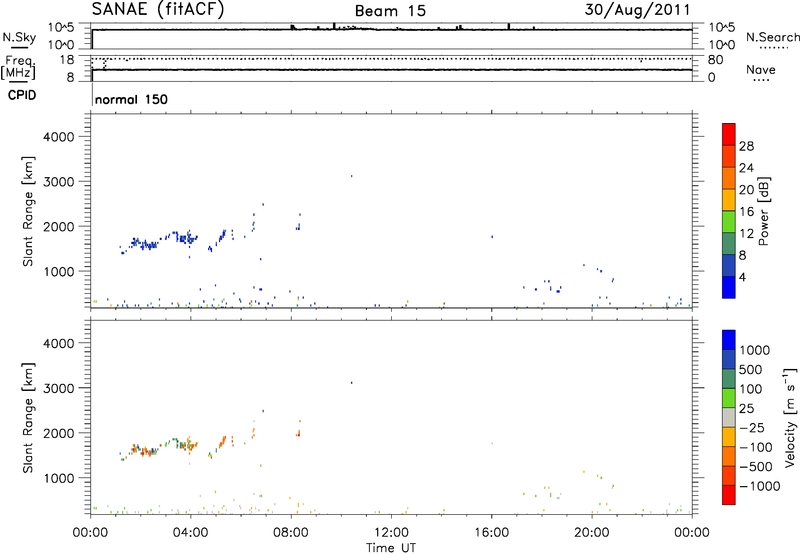Screen dimensions: 800x554
Task: Pick the bright blue bottom Power colorbar segment
Action: [729, 287]
